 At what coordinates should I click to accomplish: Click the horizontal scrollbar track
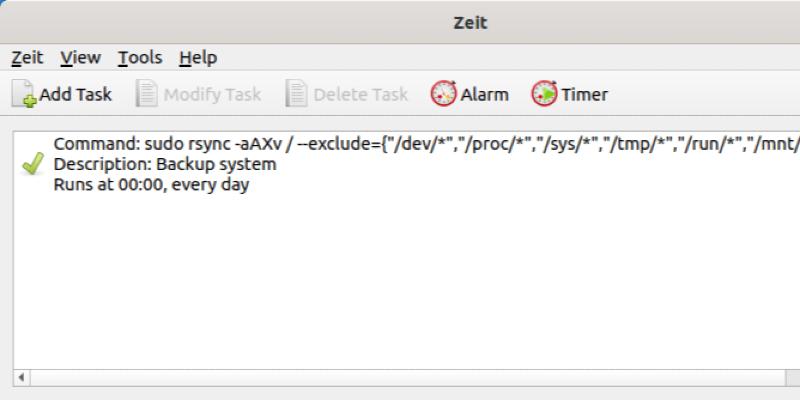pyautogui.click(x=400, y=378)
